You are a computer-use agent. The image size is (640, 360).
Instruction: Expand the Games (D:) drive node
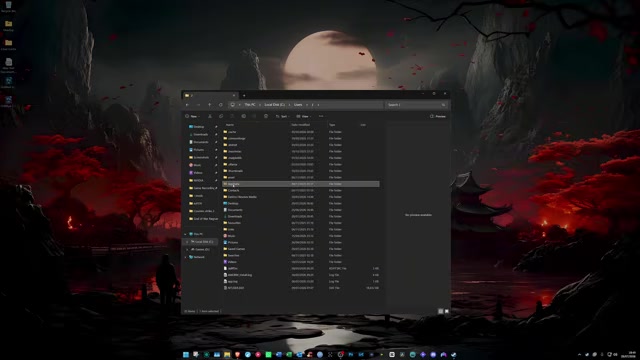tap(187, 249)
